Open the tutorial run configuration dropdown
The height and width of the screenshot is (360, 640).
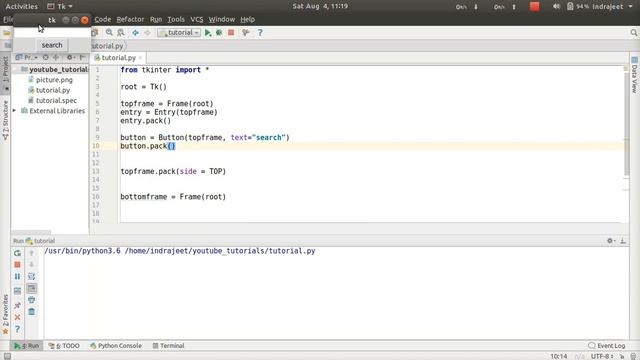pos(179,33)
